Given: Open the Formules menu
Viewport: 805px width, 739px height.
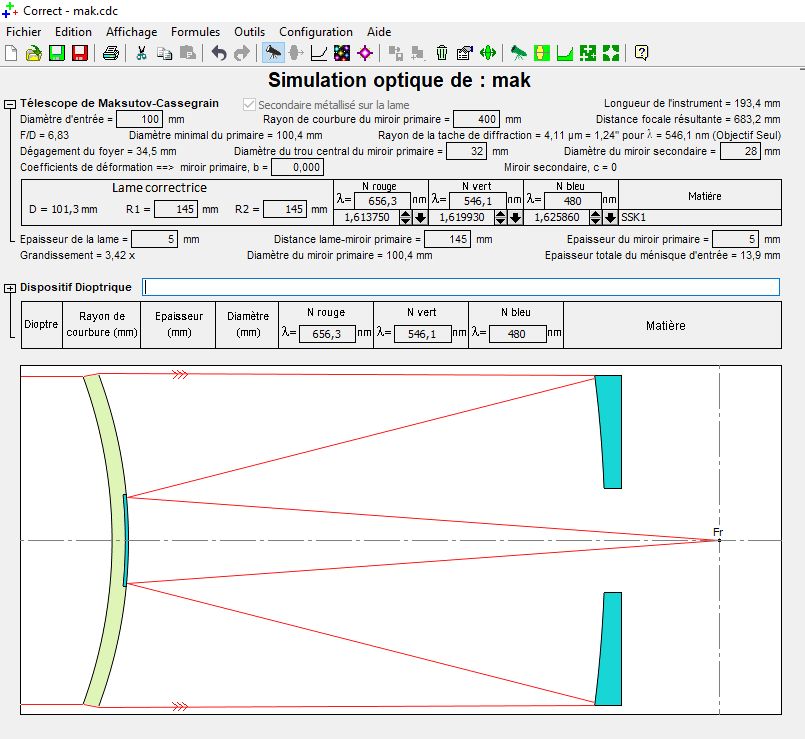Looking at the screenshot, I should point(195,32).
